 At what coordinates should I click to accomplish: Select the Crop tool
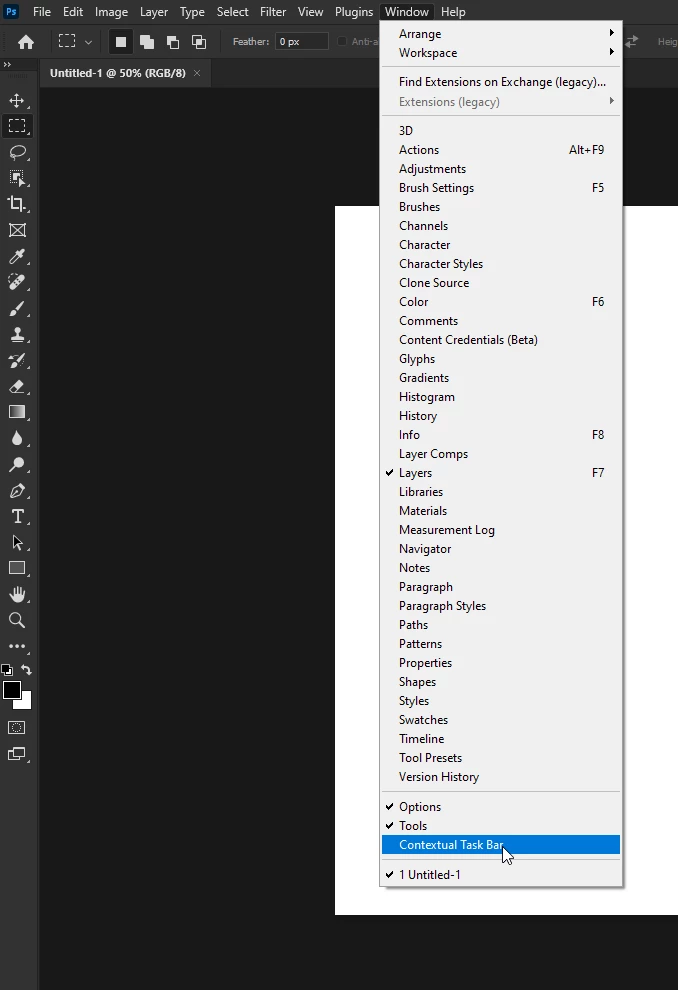[17, 204]
